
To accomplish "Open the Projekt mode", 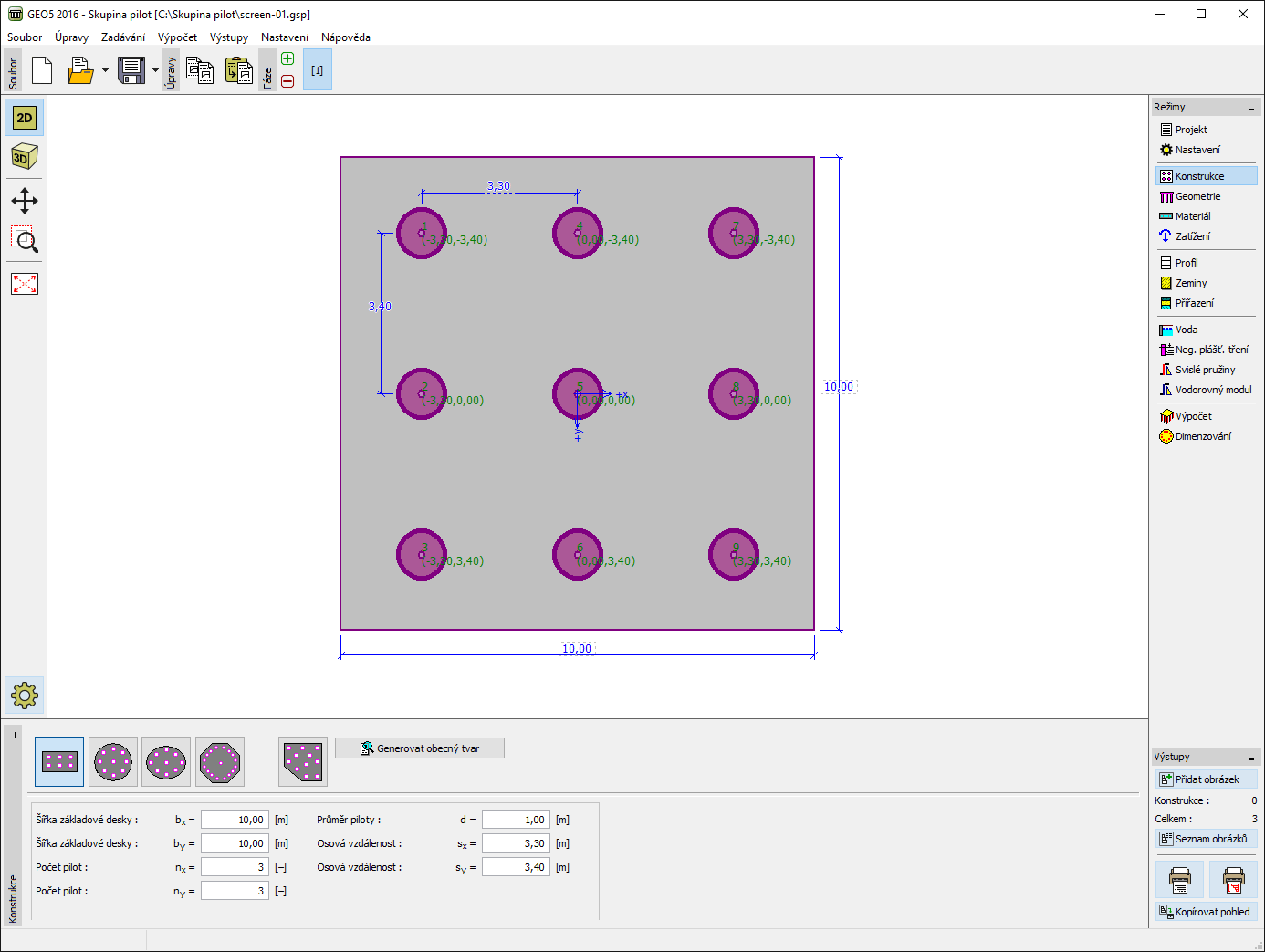I will [1207, 130].
